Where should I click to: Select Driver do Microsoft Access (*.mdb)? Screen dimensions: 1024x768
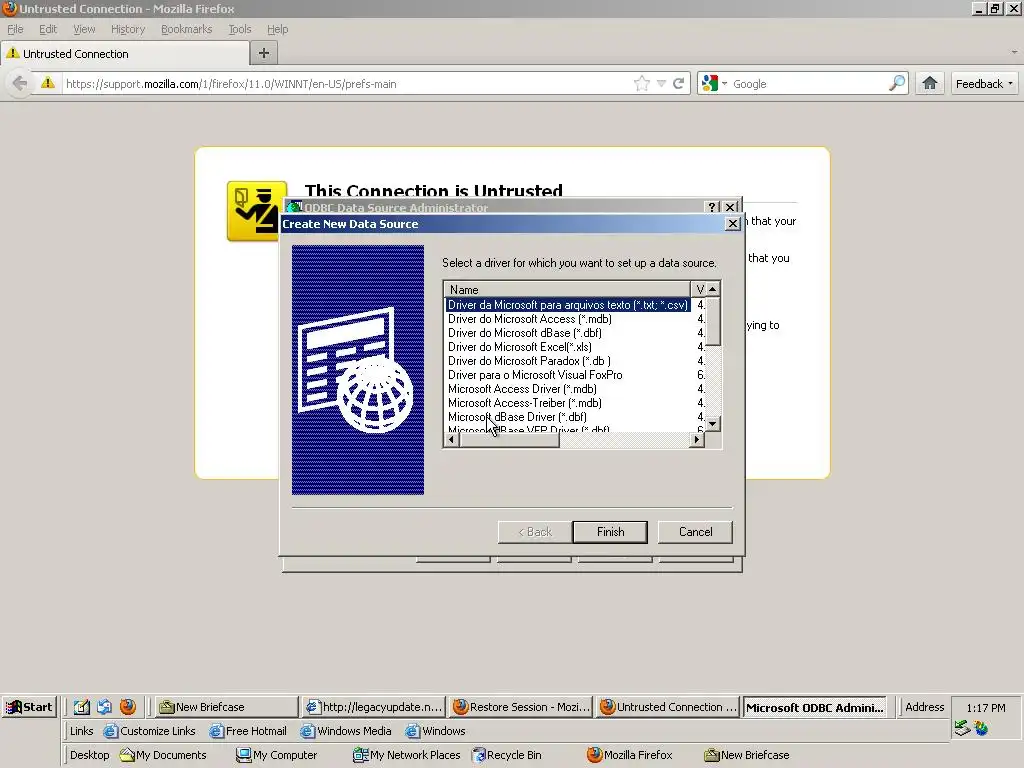(x=530, y=319)
